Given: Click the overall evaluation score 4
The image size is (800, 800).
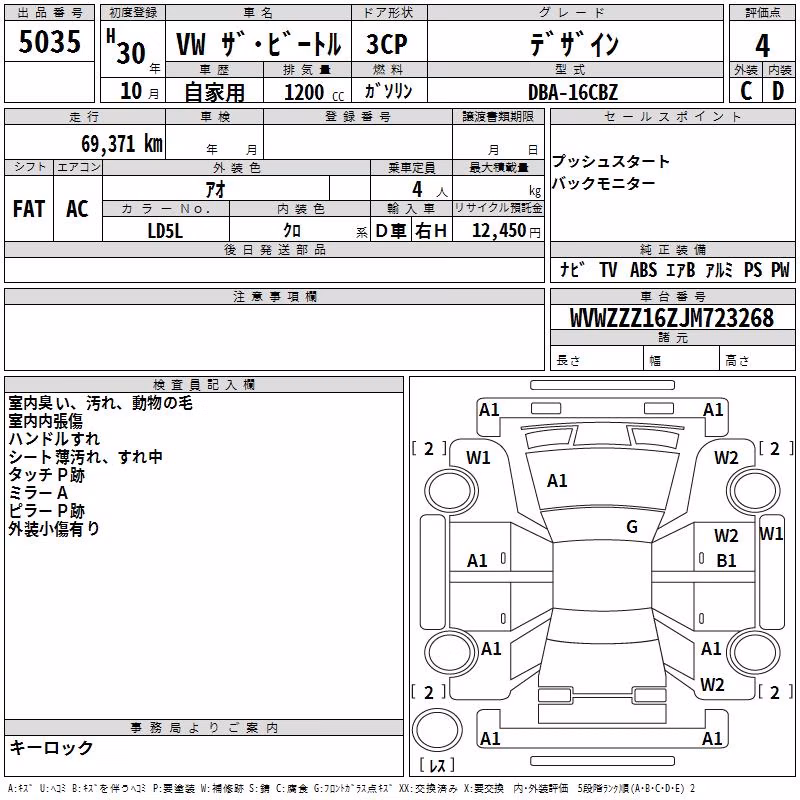Looking at the screenshot, I should 762,45.
